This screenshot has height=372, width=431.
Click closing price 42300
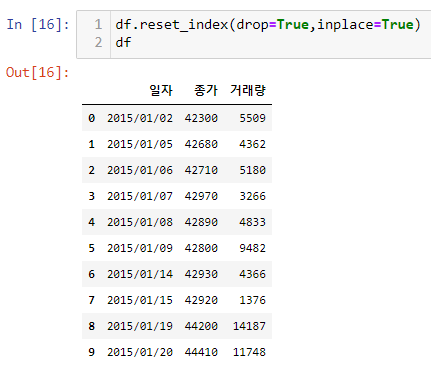coord(201,118)
